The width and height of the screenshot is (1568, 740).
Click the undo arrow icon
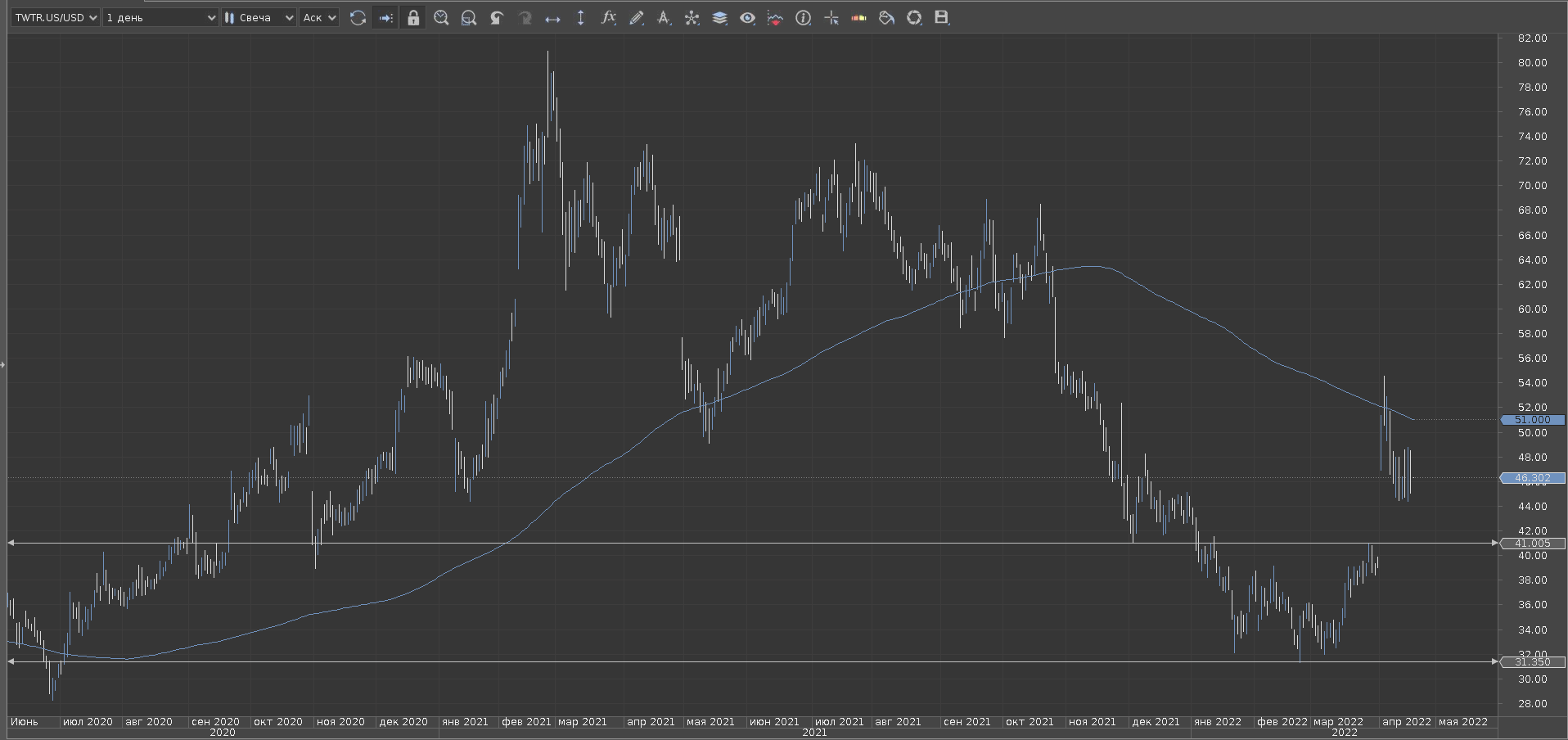coord(497,17)
